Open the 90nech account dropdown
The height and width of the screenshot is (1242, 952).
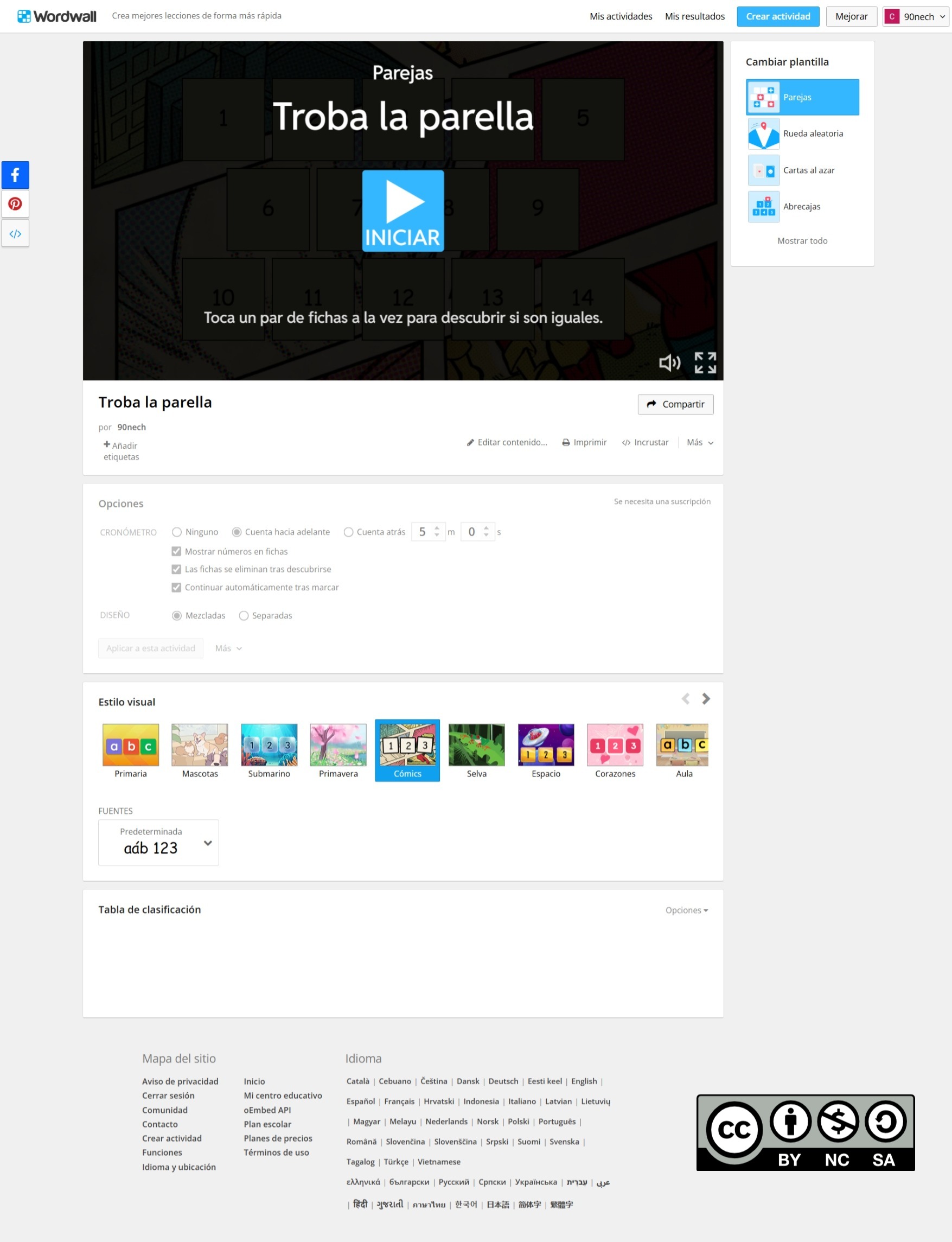(x=915, y=16)
